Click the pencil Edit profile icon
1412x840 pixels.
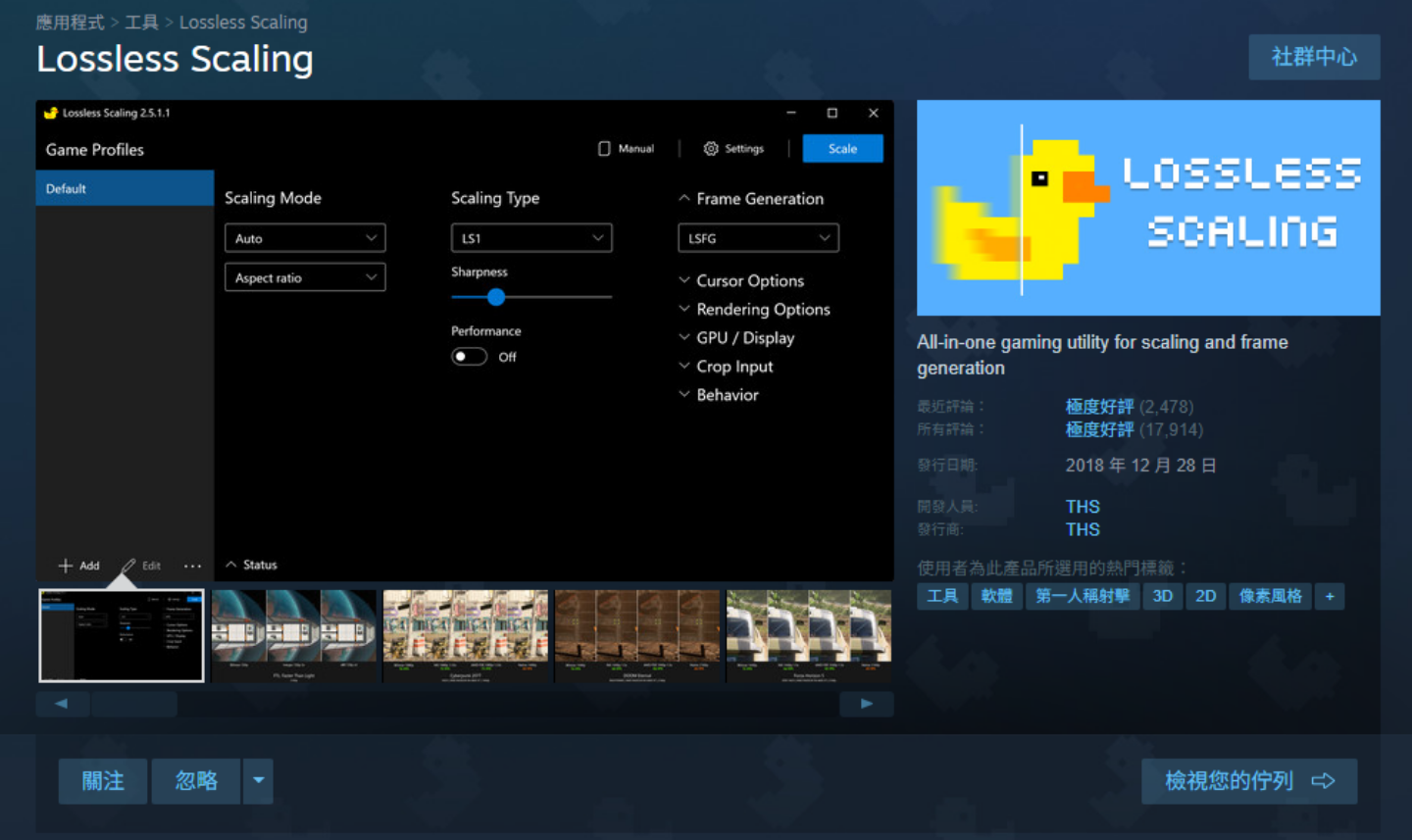click(x=128, y=566)
